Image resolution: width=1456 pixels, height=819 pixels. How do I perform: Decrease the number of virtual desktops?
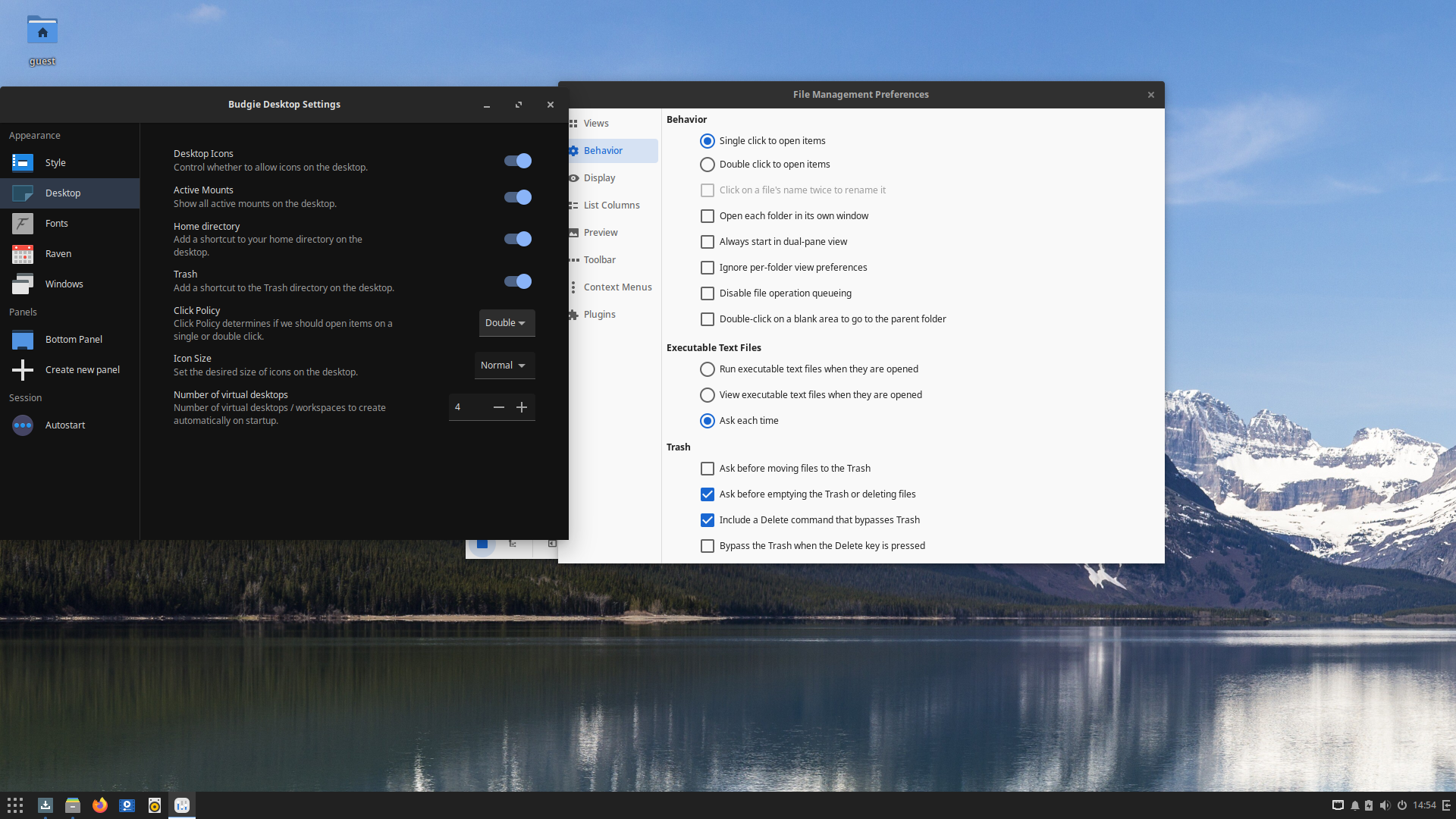pyautogui.click(x=499, y=408)
